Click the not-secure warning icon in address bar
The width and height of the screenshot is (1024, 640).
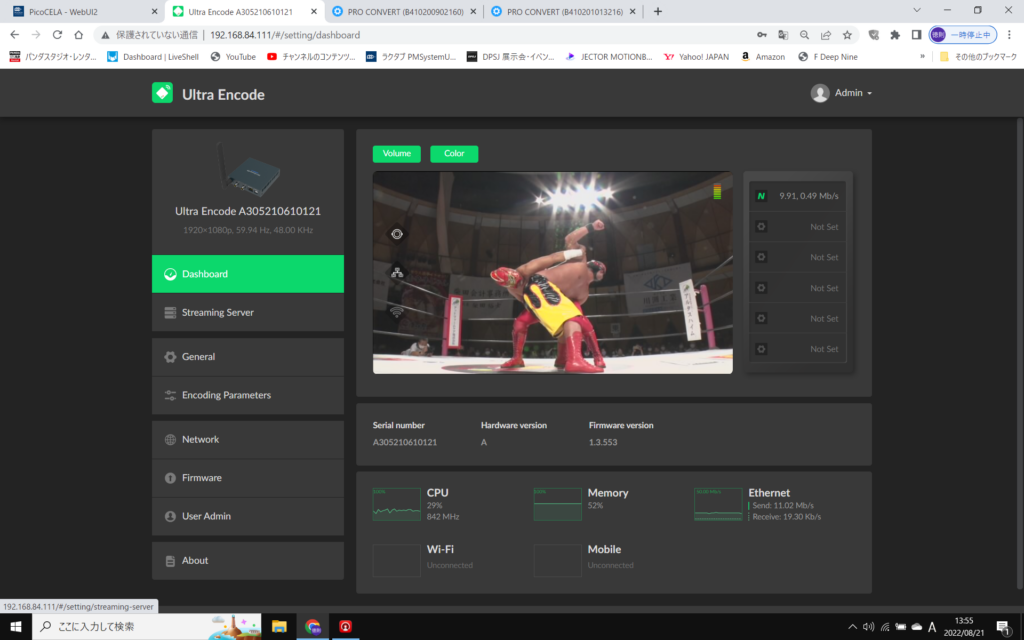(x=105, y=35)
